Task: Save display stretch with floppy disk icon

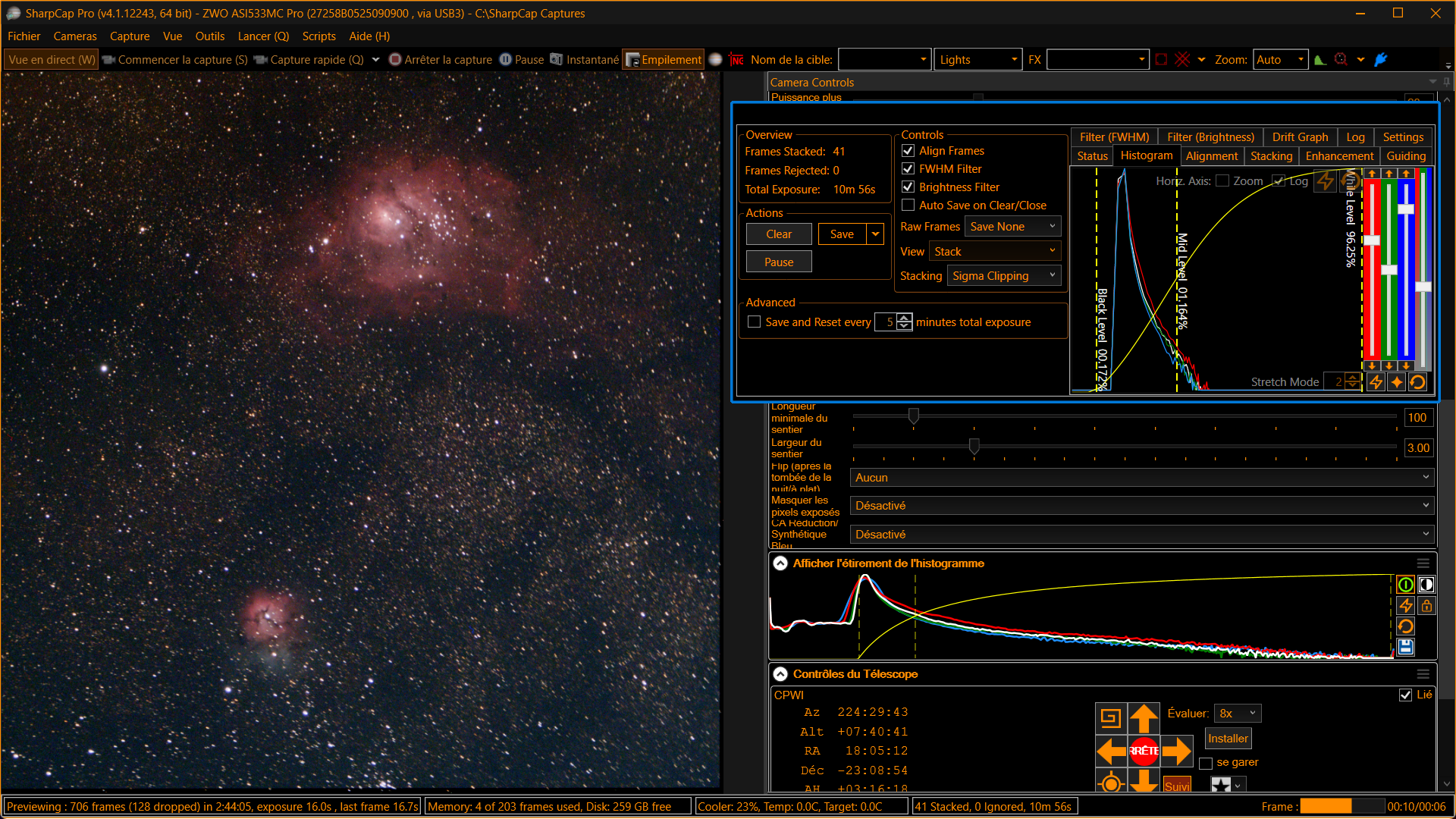Action: click(1405, 647)
